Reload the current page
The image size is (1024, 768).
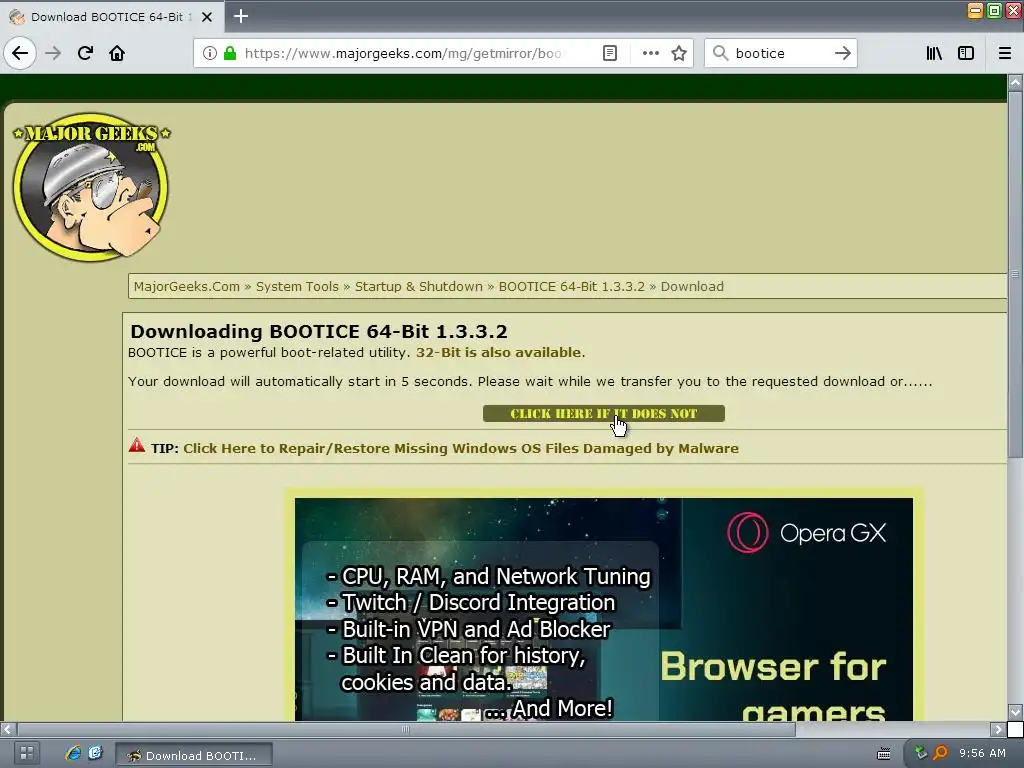click(x=85, y=53)
